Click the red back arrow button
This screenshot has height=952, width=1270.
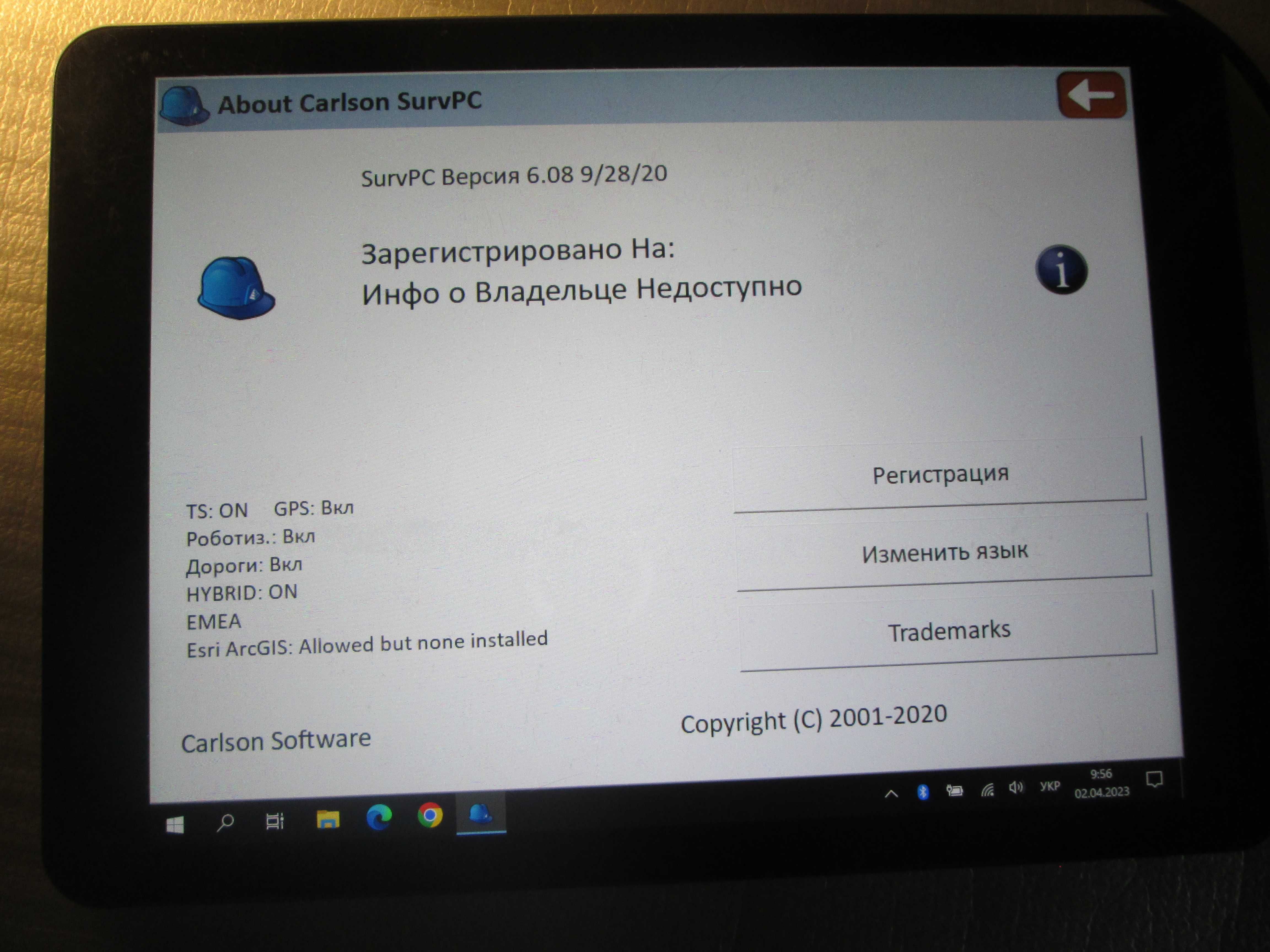(1091, 95)
